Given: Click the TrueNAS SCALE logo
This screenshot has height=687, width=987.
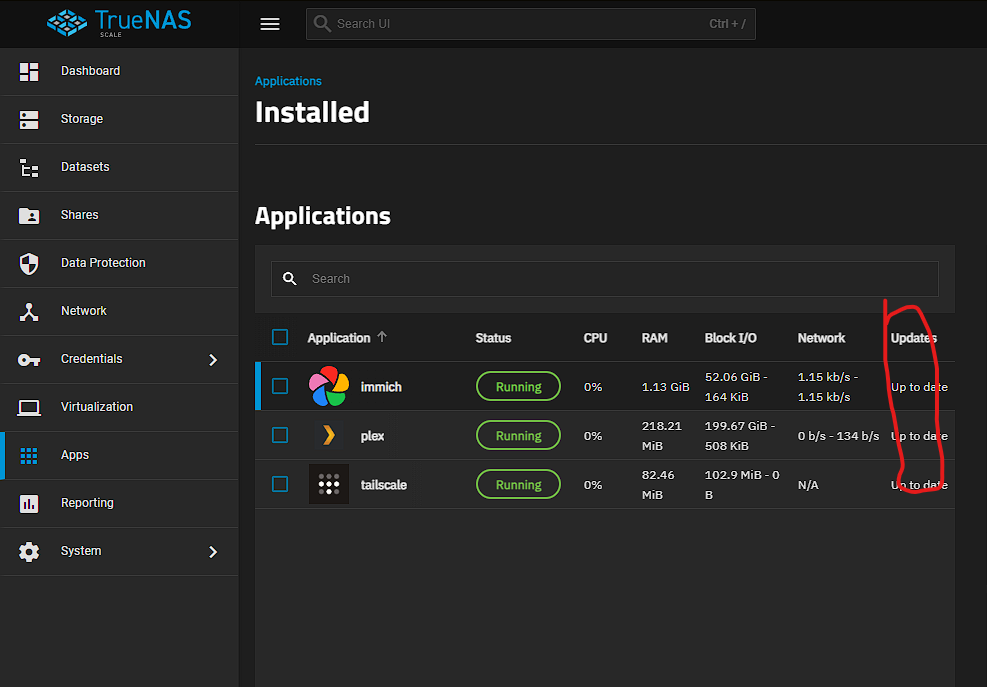Looking at the screenshot, I should (x=119, y=23).
